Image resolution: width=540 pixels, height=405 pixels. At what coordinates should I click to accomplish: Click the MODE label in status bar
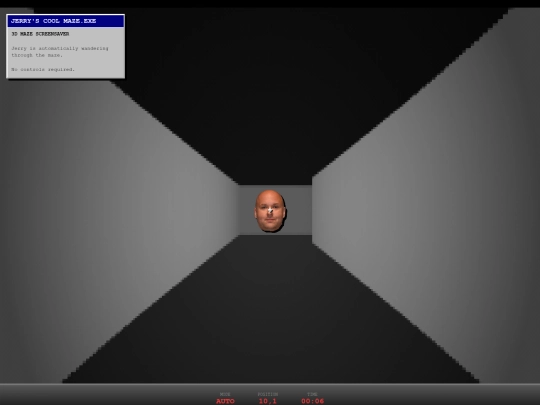[x=225, y=394]
